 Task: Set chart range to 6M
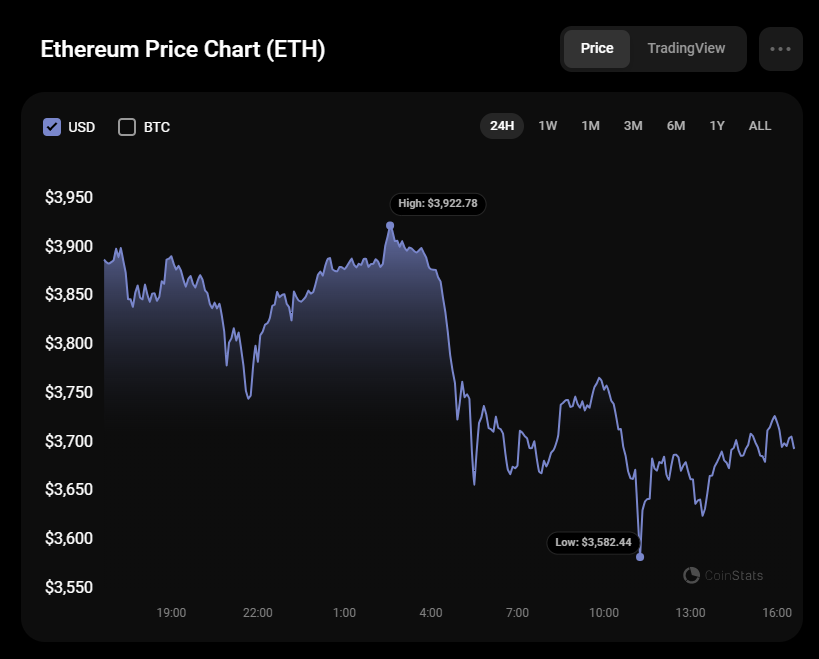click(676, 125)
